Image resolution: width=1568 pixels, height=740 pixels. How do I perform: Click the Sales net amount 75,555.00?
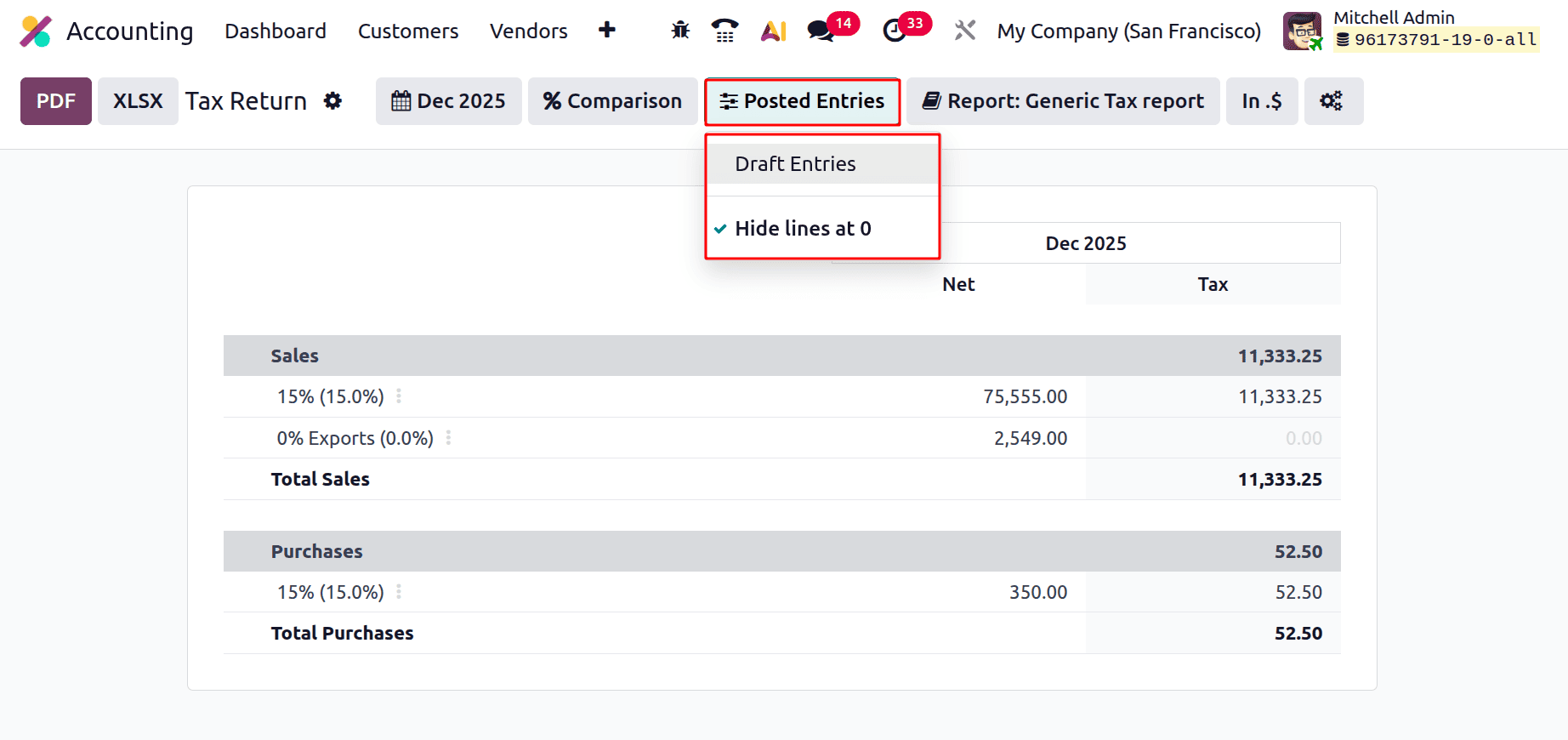pyautogui.click(x=1025, y=397)
